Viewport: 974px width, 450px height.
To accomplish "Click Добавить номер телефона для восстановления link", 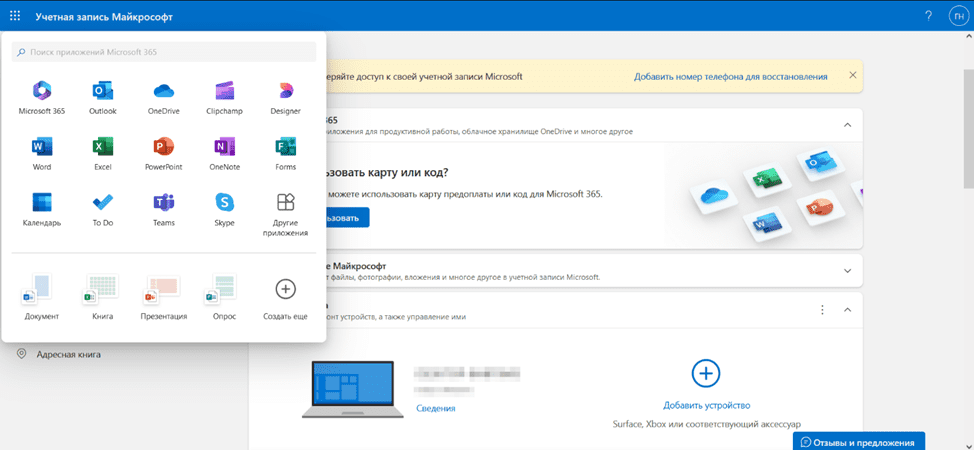I will (730, 76).
